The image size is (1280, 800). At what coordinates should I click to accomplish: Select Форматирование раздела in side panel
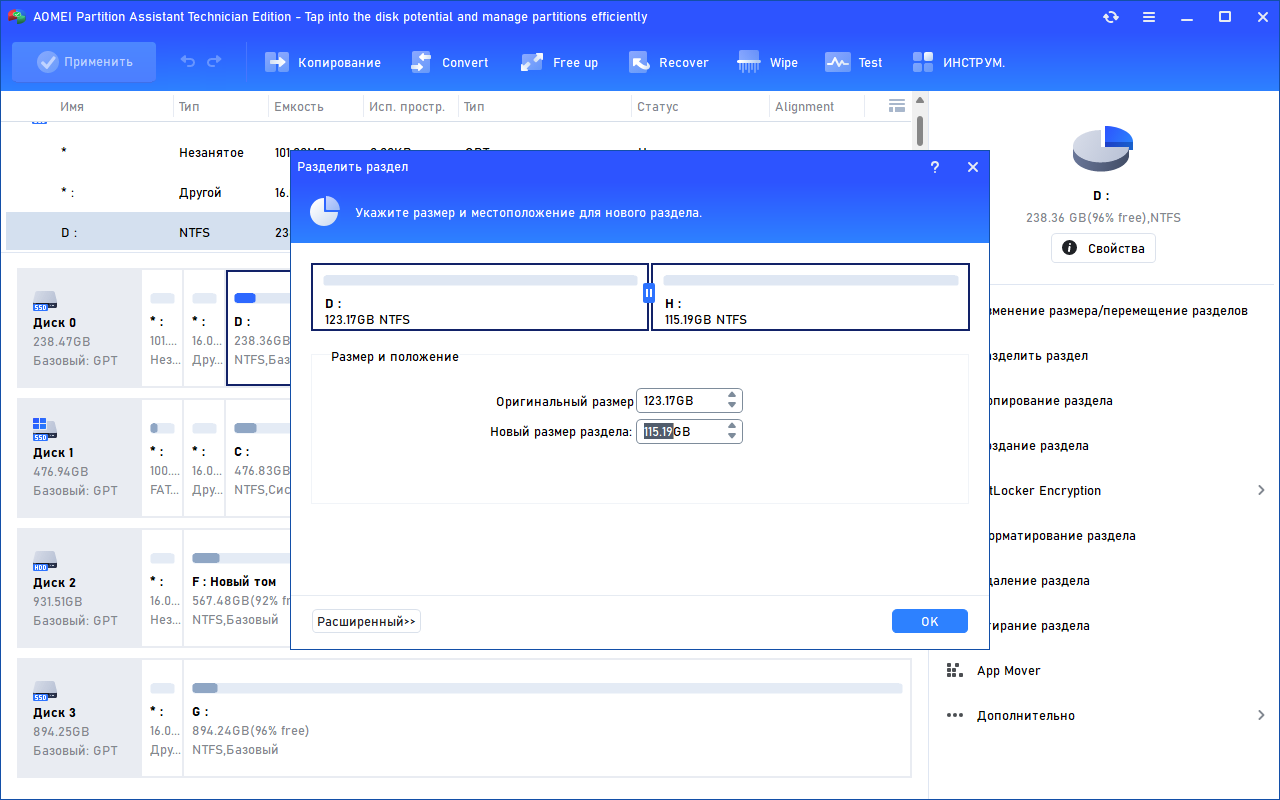click(1062, 536)
